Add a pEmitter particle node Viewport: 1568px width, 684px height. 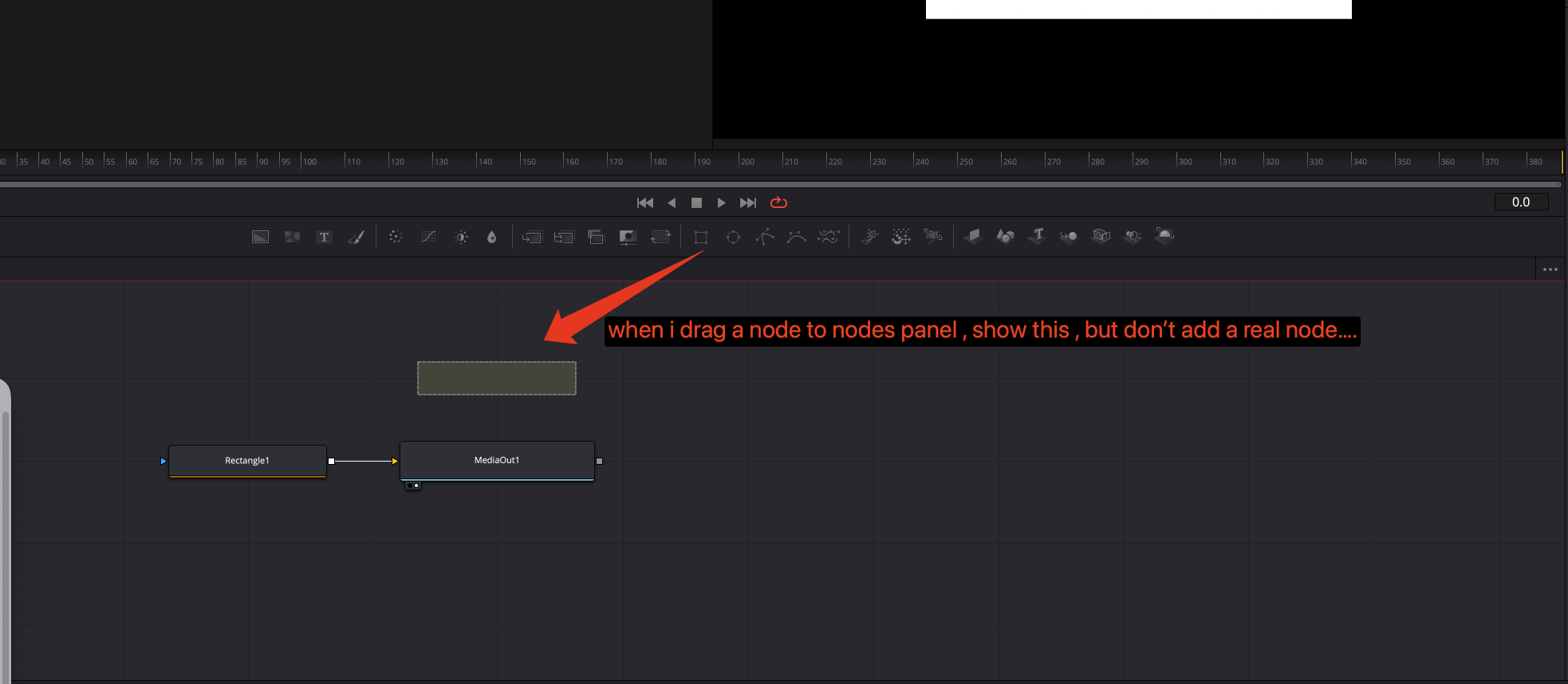click(869, 237)
